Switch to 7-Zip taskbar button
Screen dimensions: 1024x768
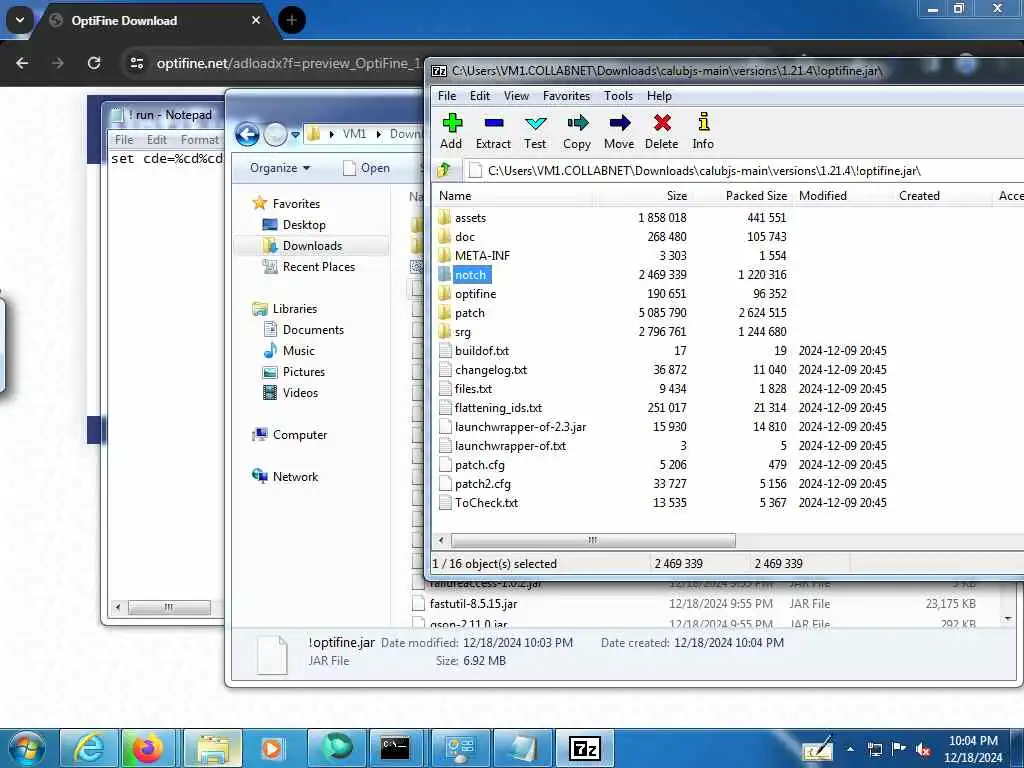tap(584, 748)
